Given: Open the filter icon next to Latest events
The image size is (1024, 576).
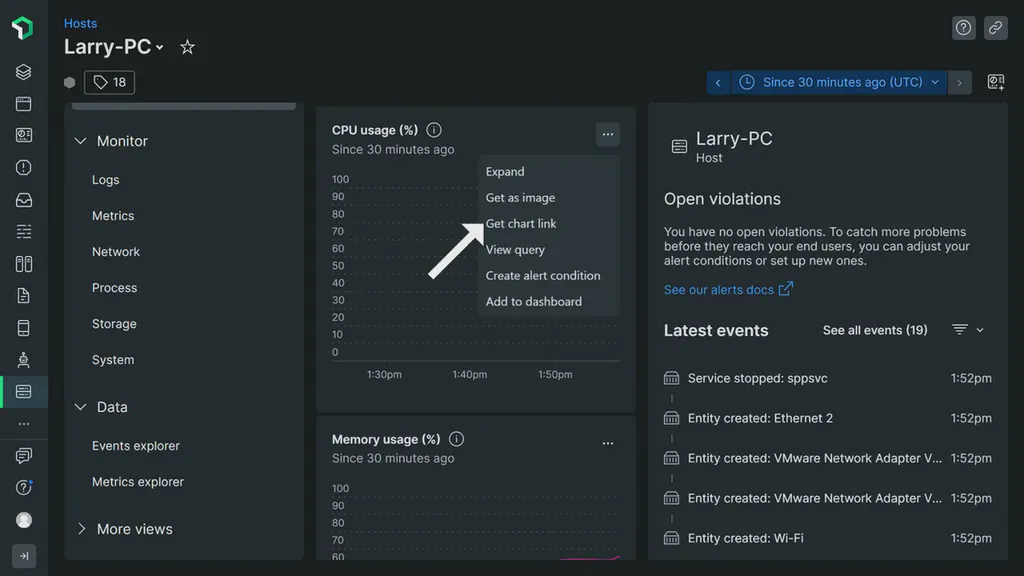Looking at the screenshot, I should click(958, 330).
